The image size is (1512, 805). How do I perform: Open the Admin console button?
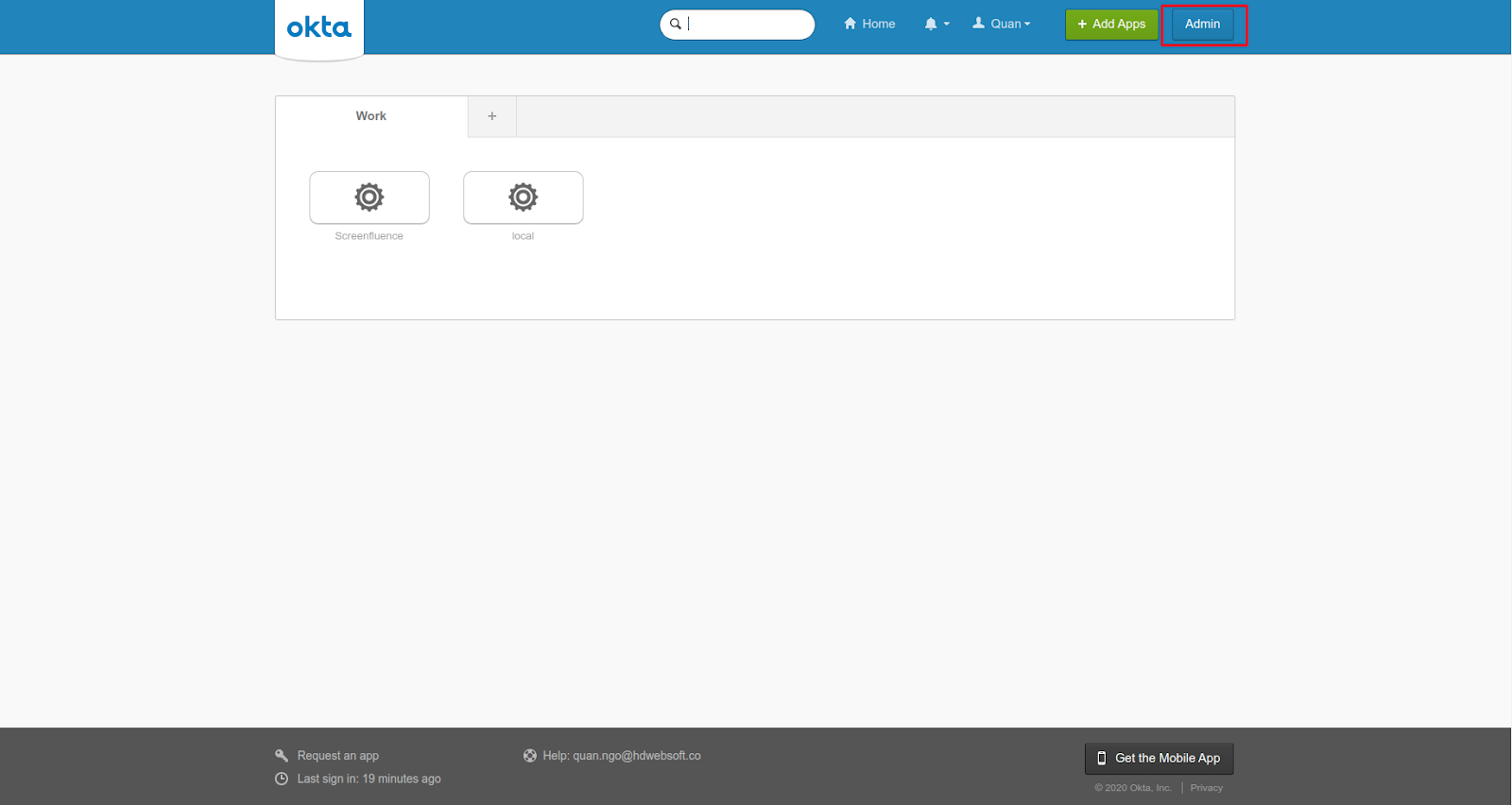[x=1202, y=24]
